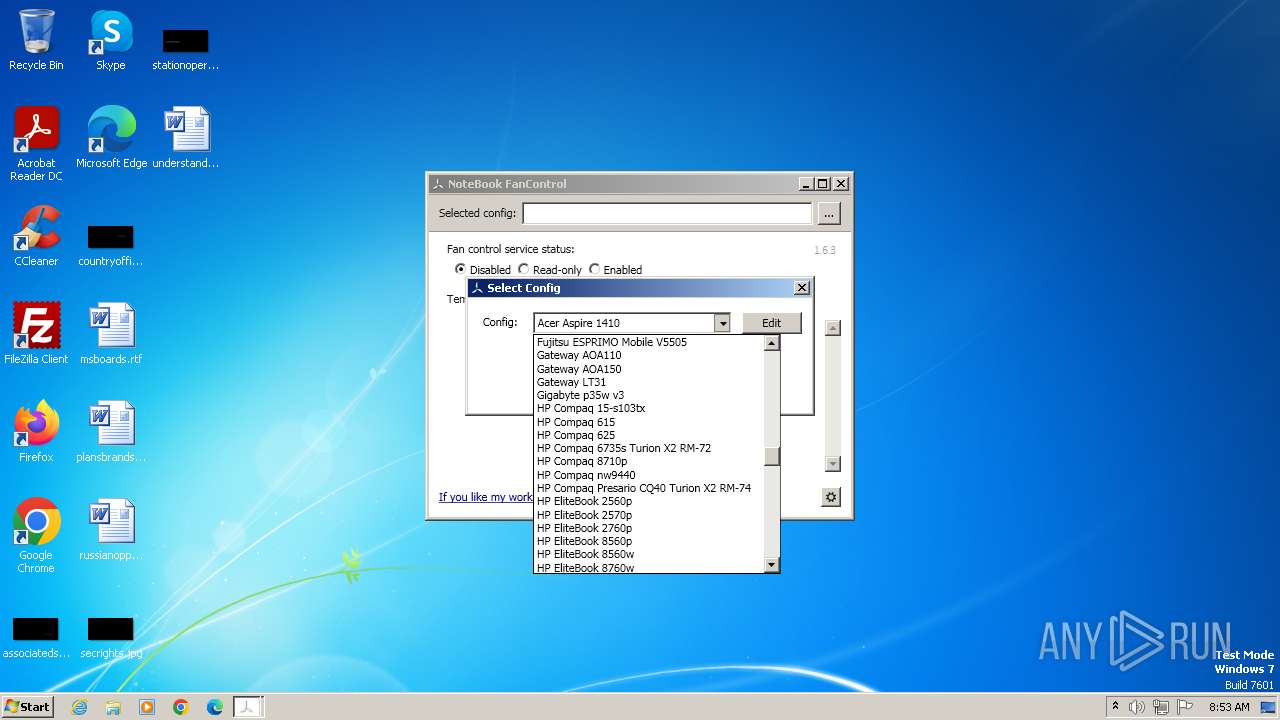Choose HP Compaq 6735s Turion X2 RM-72
Viewport: 1280px width, 720px height.
(x=649, y=448)
